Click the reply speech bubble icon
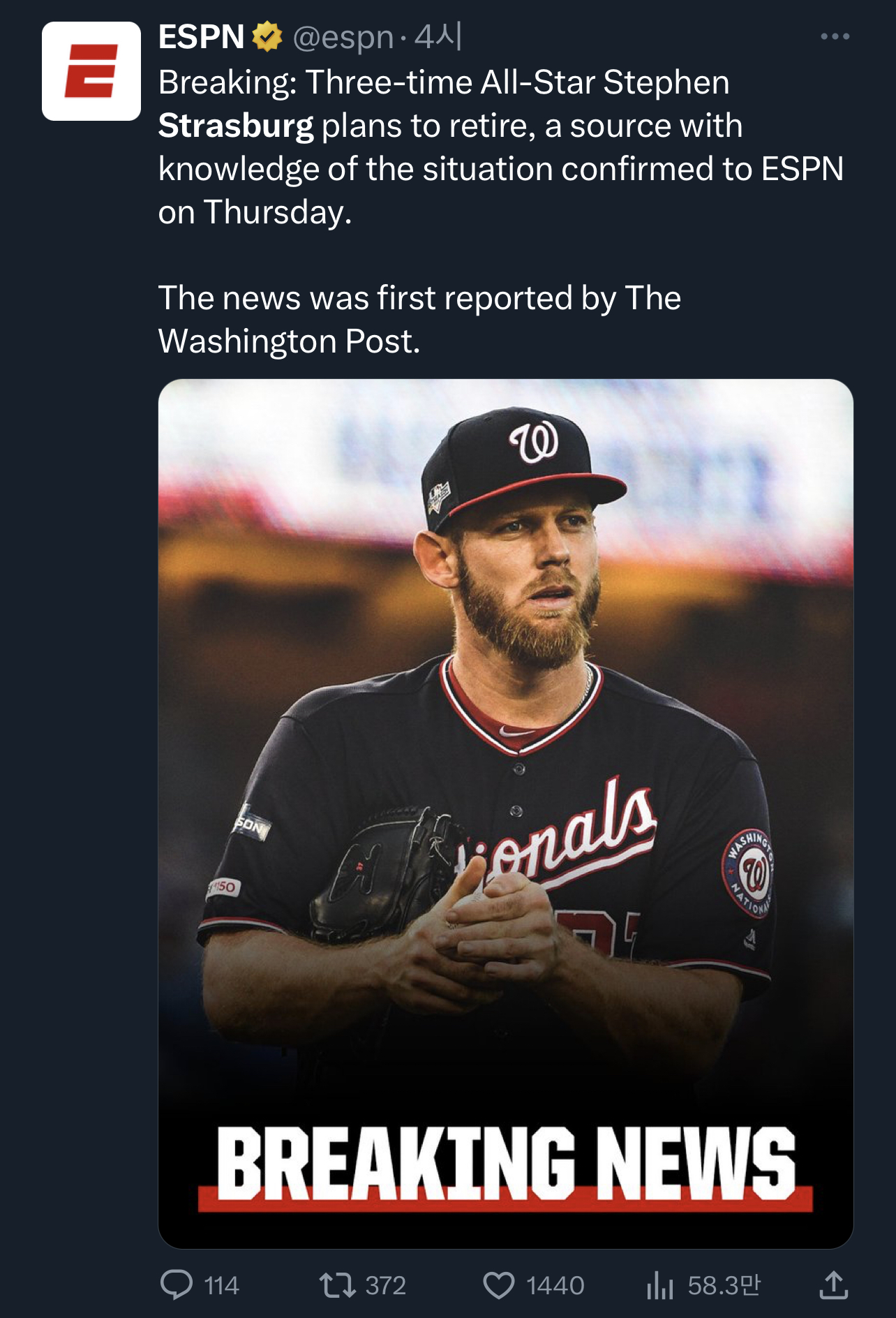 pos(177,1284)
